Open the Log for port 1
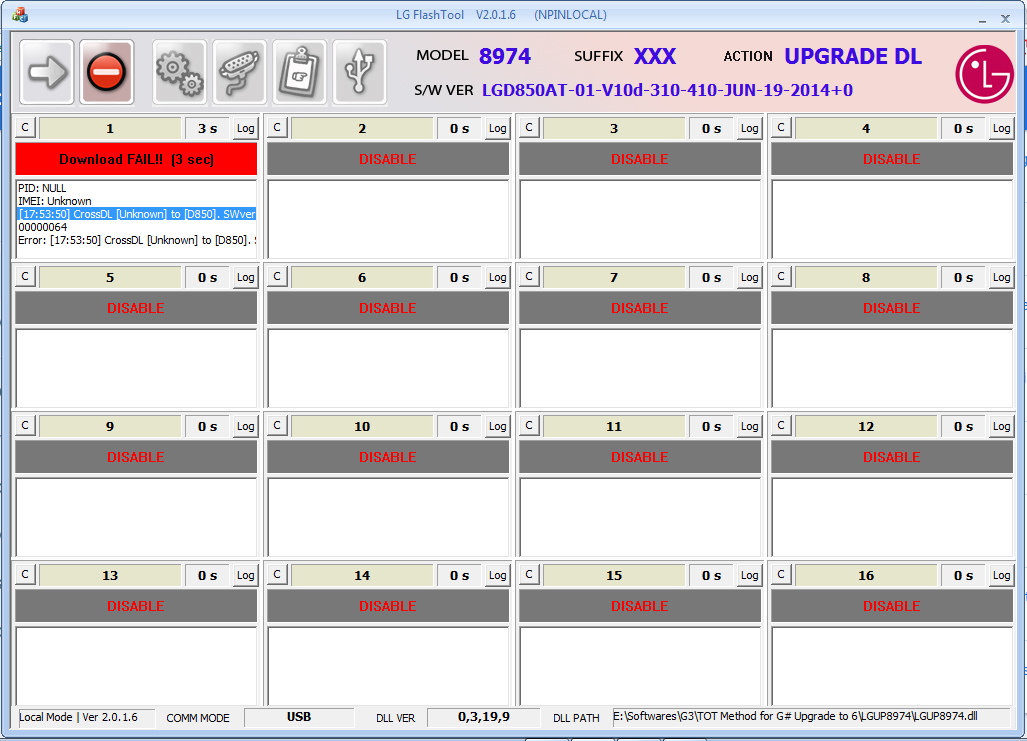The image size is (1027, 741). tap(246, 128)
